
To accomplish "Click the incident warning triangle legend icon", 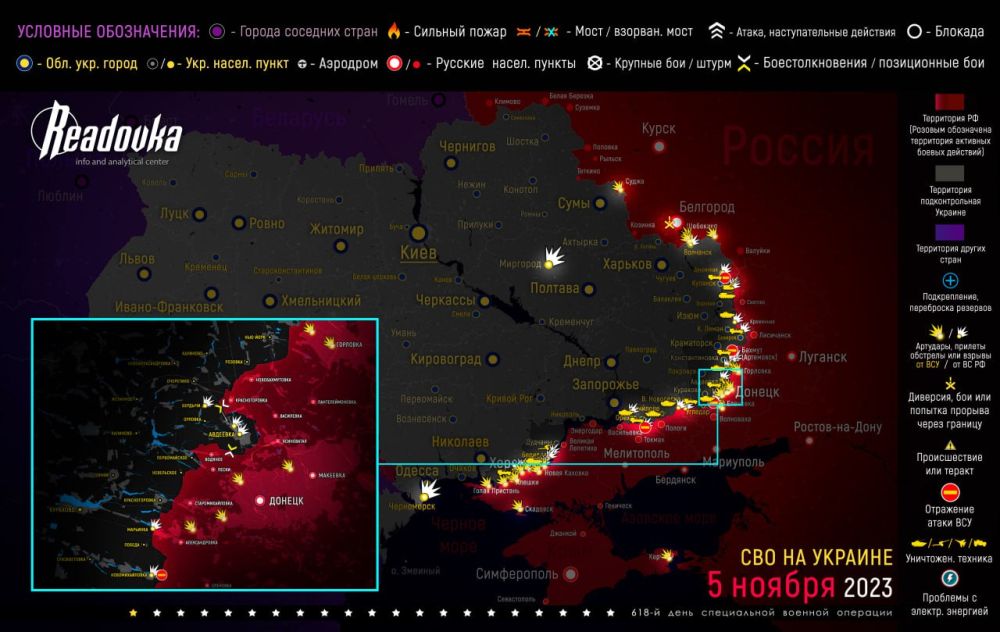I will 950,446.
